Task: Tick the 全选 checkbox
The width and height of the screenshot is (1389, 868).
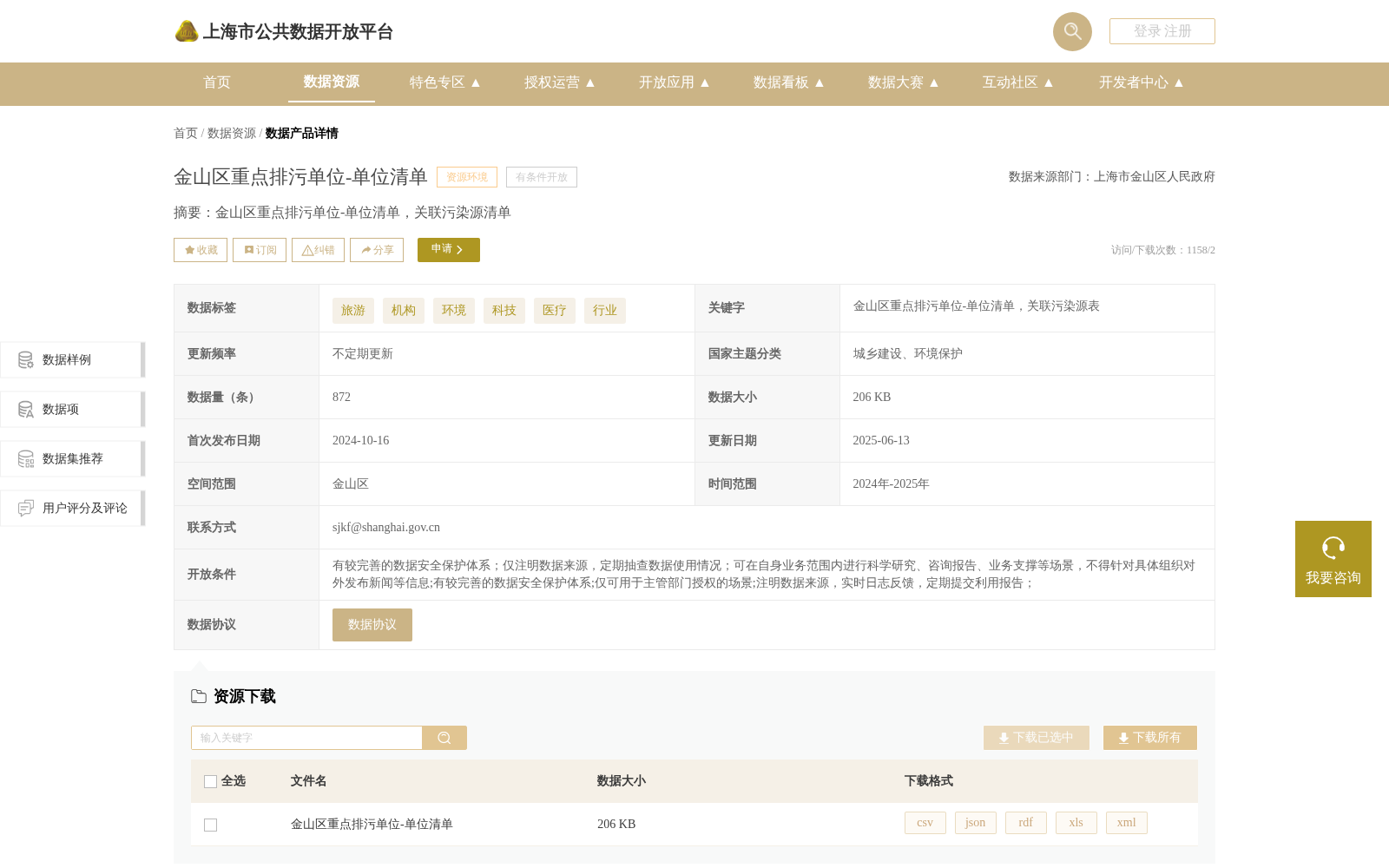Action: click(x=210, y=781)
